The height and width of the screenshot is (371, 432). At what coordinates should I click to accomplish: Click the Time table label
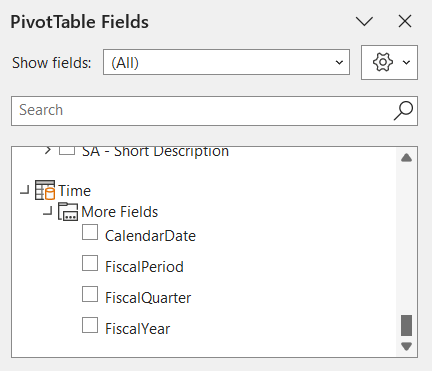pos(75,191)
